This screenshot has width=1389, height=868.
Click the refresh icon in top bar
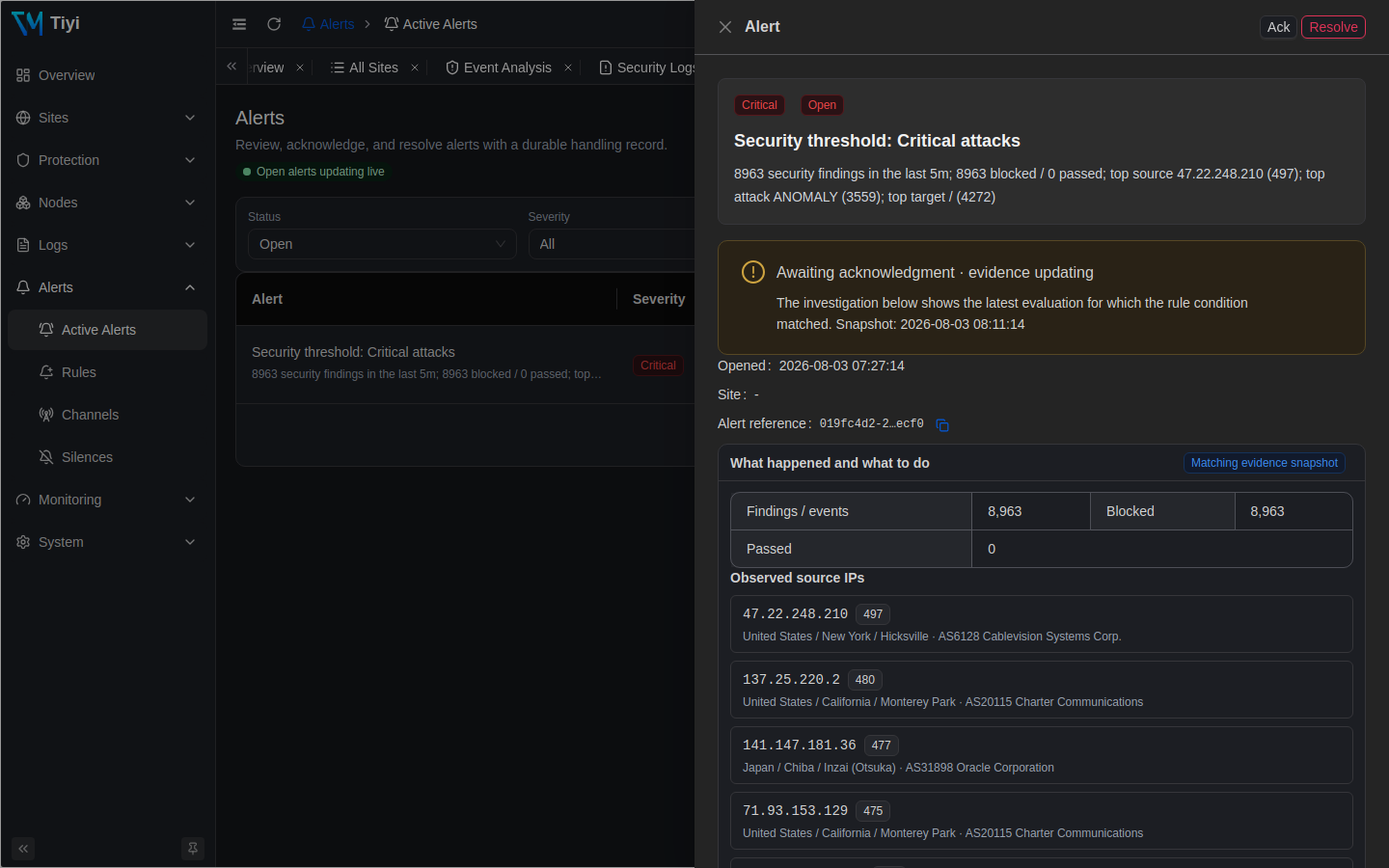pyautogui.click(x=274, y=24)
